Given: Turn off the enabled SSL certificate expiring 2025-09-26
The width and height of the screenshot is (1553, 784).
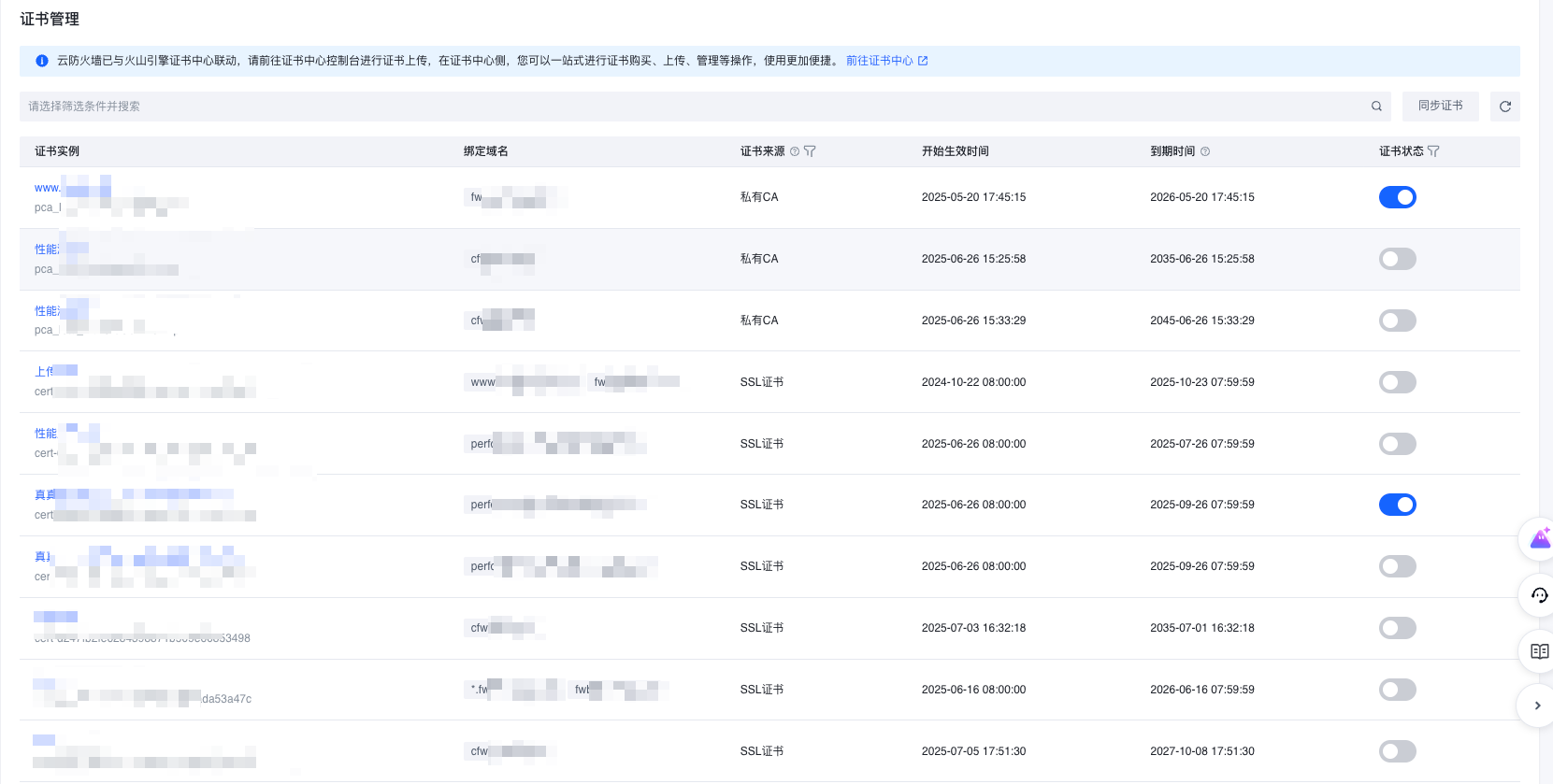Looking at the screenshot, I should click(x=1398, y=505).
